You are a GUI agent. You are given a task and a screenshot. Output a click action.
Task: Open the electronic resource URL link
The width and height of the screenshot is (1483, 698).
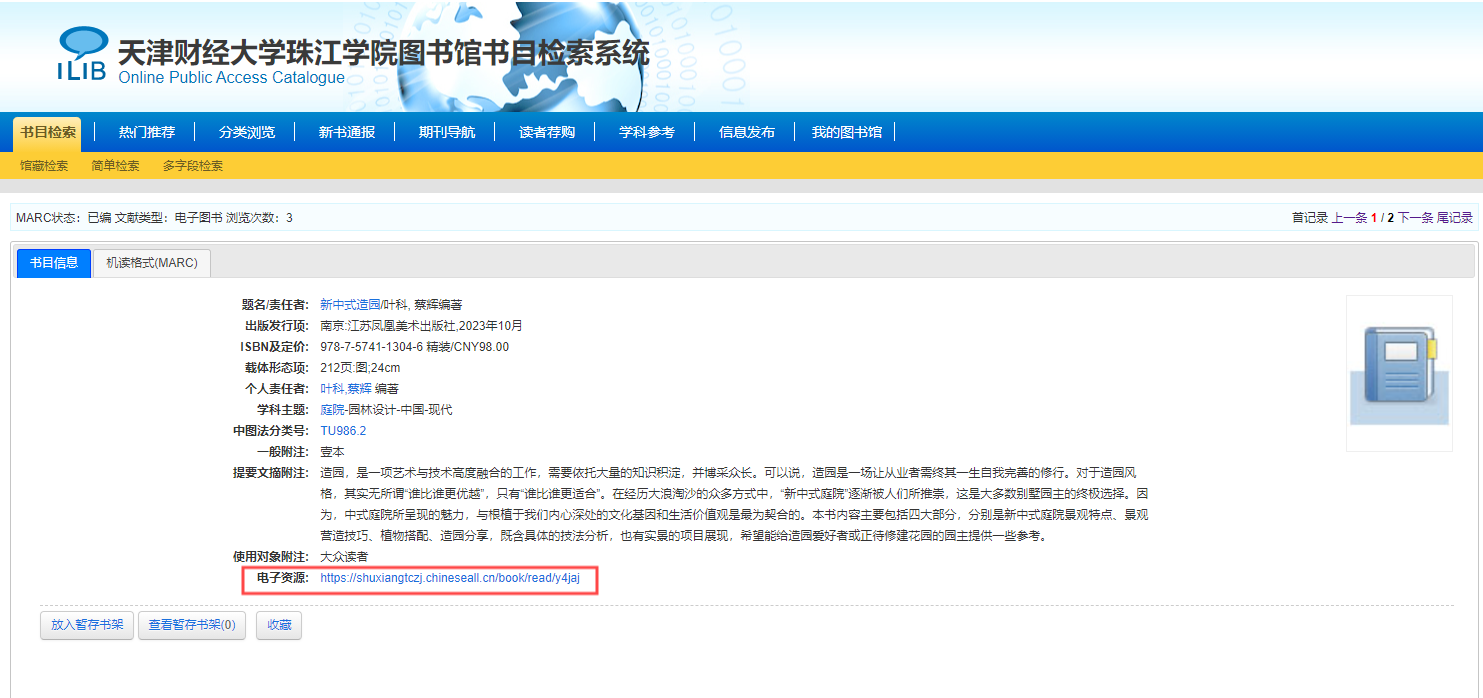click(450, 578)
